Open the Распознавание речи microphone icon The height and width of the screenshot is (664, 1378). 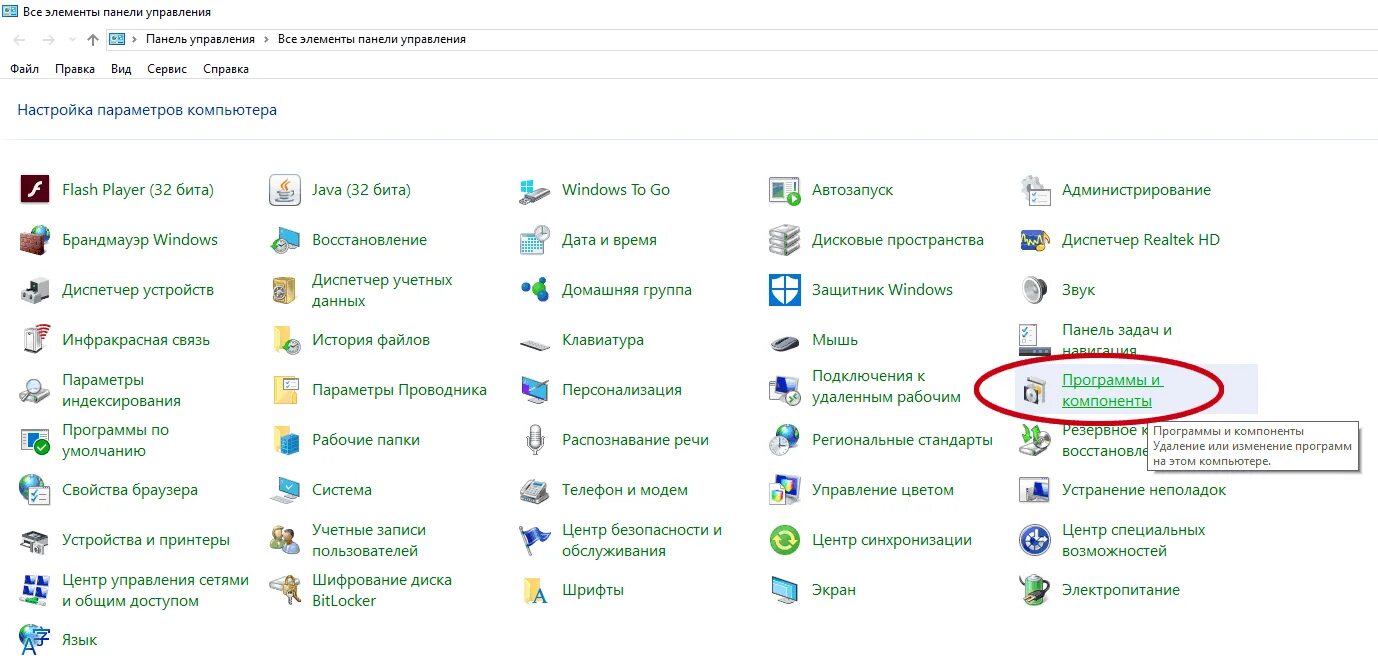[535, 440]
